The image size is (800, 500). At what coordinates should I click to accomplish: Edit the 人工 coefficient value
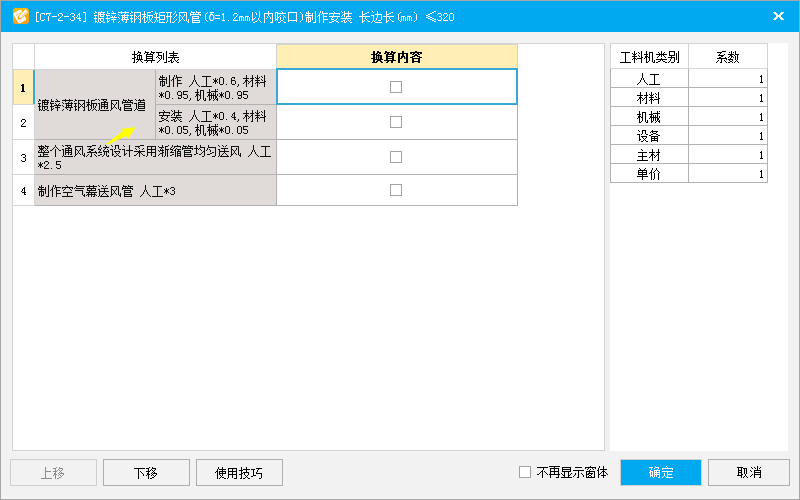(x=727, y=79)
